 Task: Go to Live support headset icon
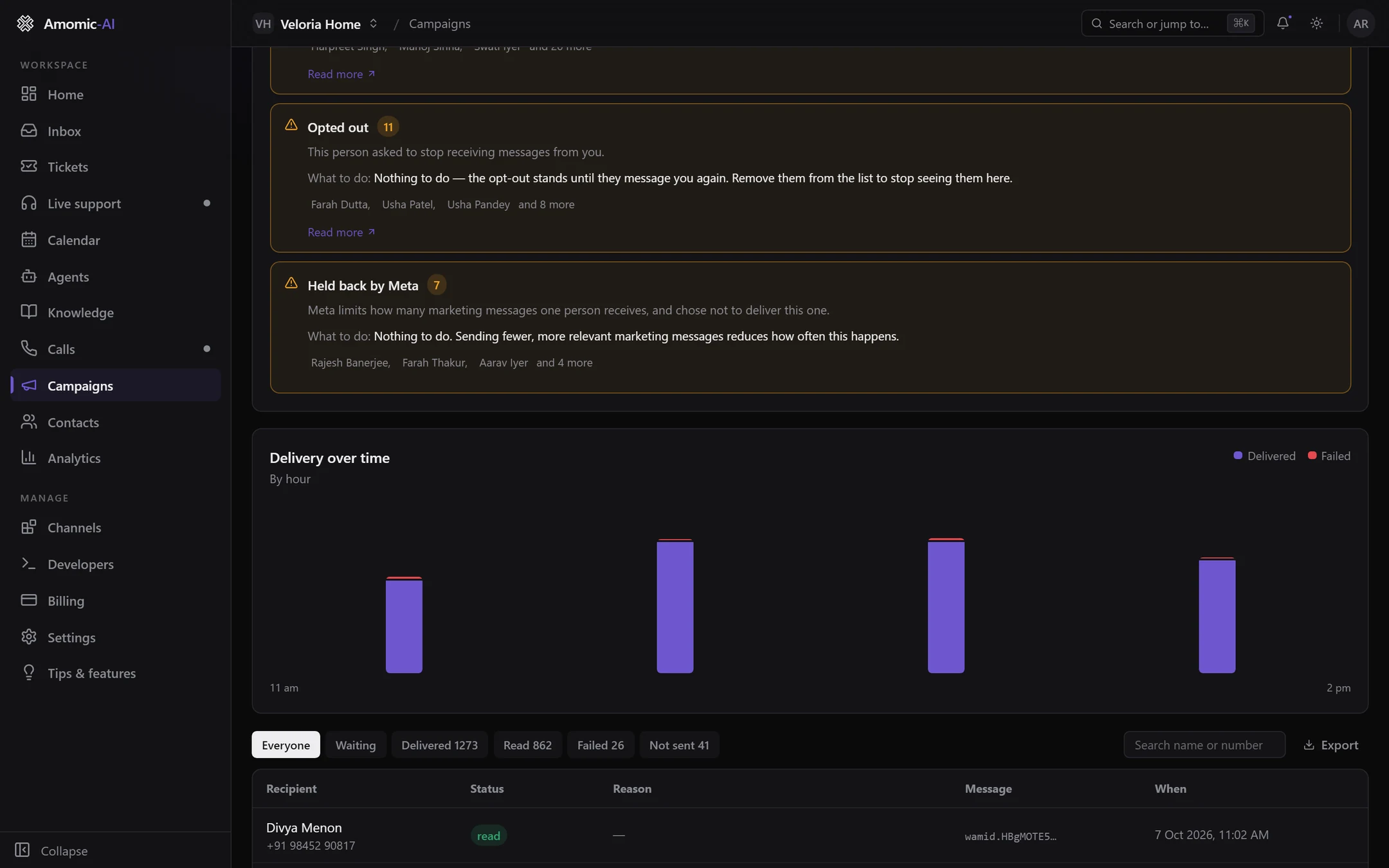28,203
